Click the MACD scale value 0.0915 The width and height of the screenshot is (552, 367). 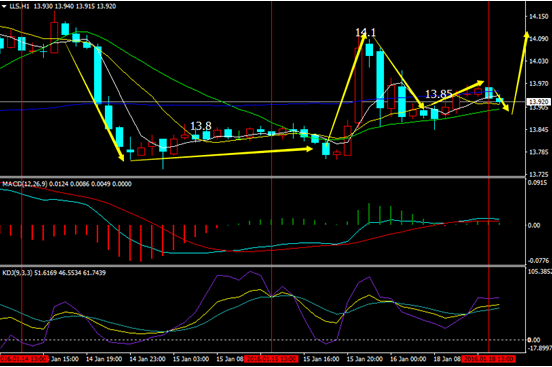(538, 182)
